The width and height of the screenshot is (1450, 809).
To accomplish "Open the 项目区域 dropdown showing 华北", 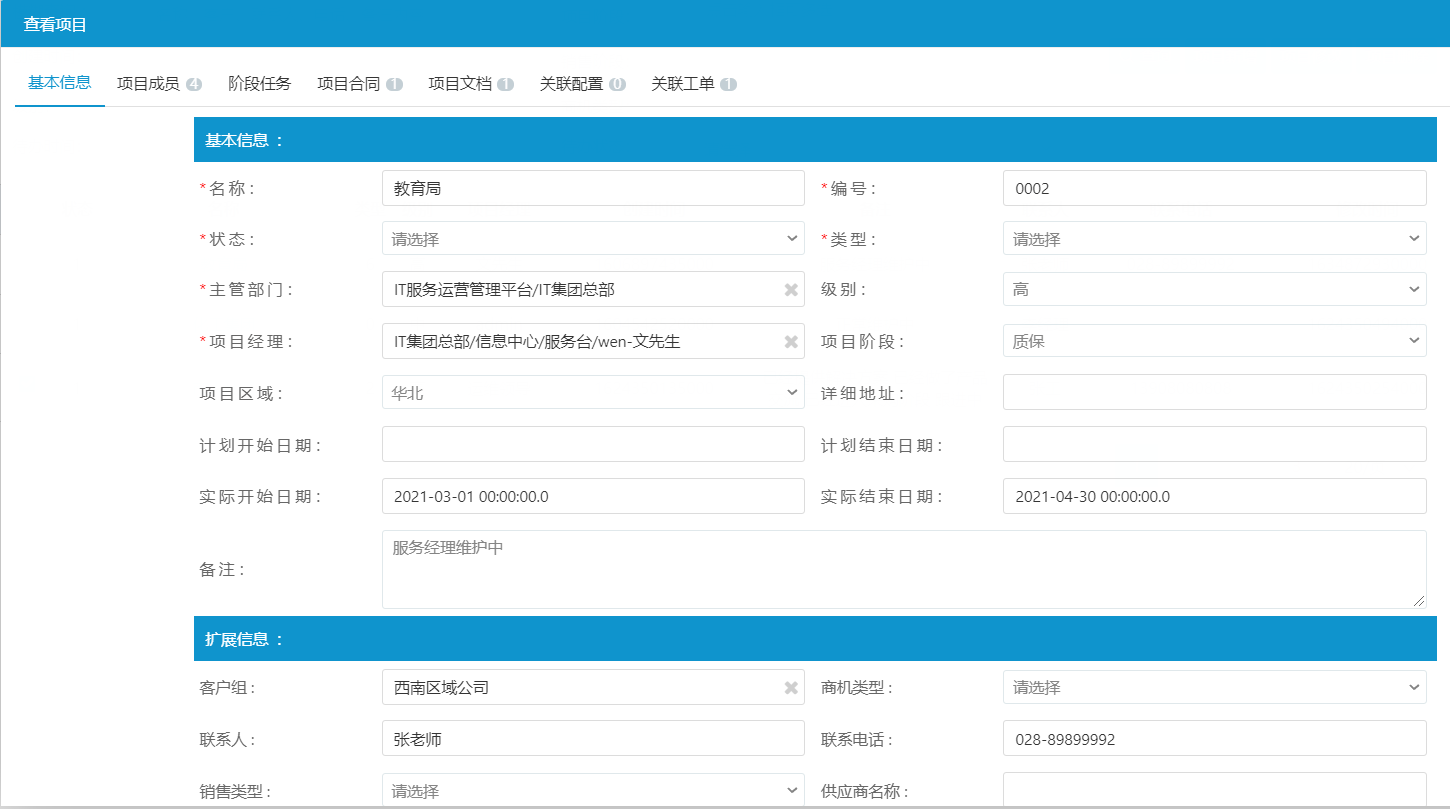I will click(593, 392).
